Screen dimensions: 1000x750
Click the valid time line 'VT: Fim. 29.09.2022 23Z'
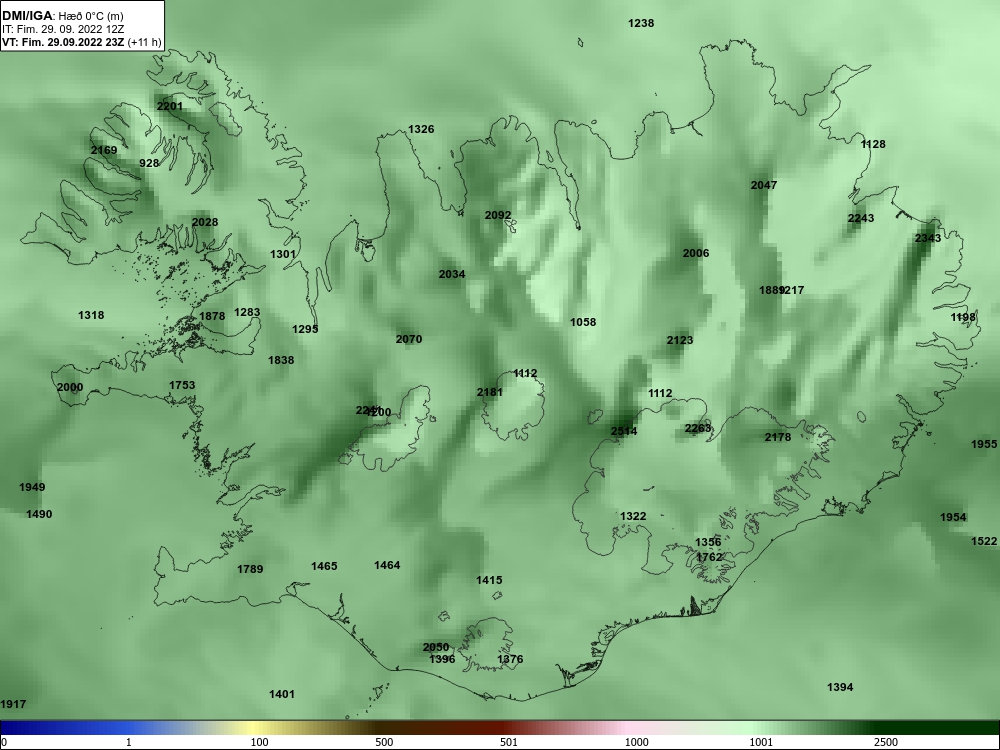coord(63,43)
